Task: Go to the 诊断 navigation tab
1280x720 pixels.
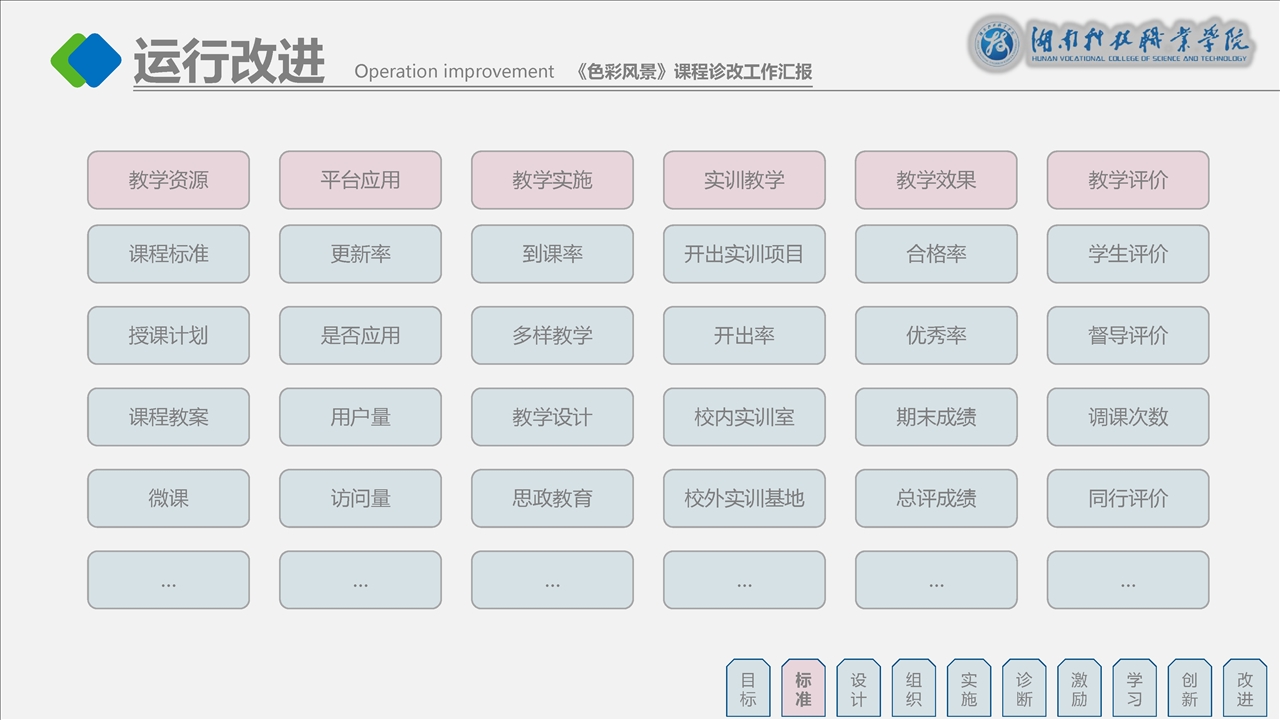Action: tap(1024, 689)
